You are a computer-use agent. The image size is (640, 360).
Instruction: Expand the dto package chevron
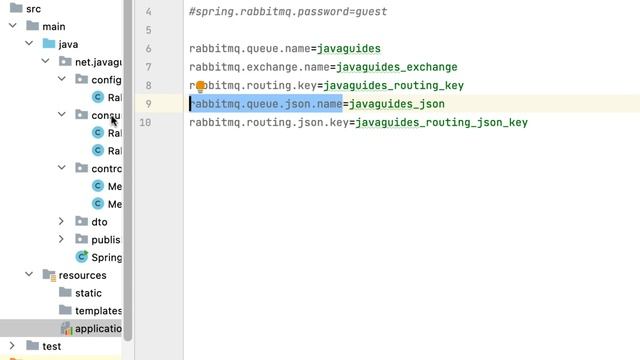pos(61,221)
